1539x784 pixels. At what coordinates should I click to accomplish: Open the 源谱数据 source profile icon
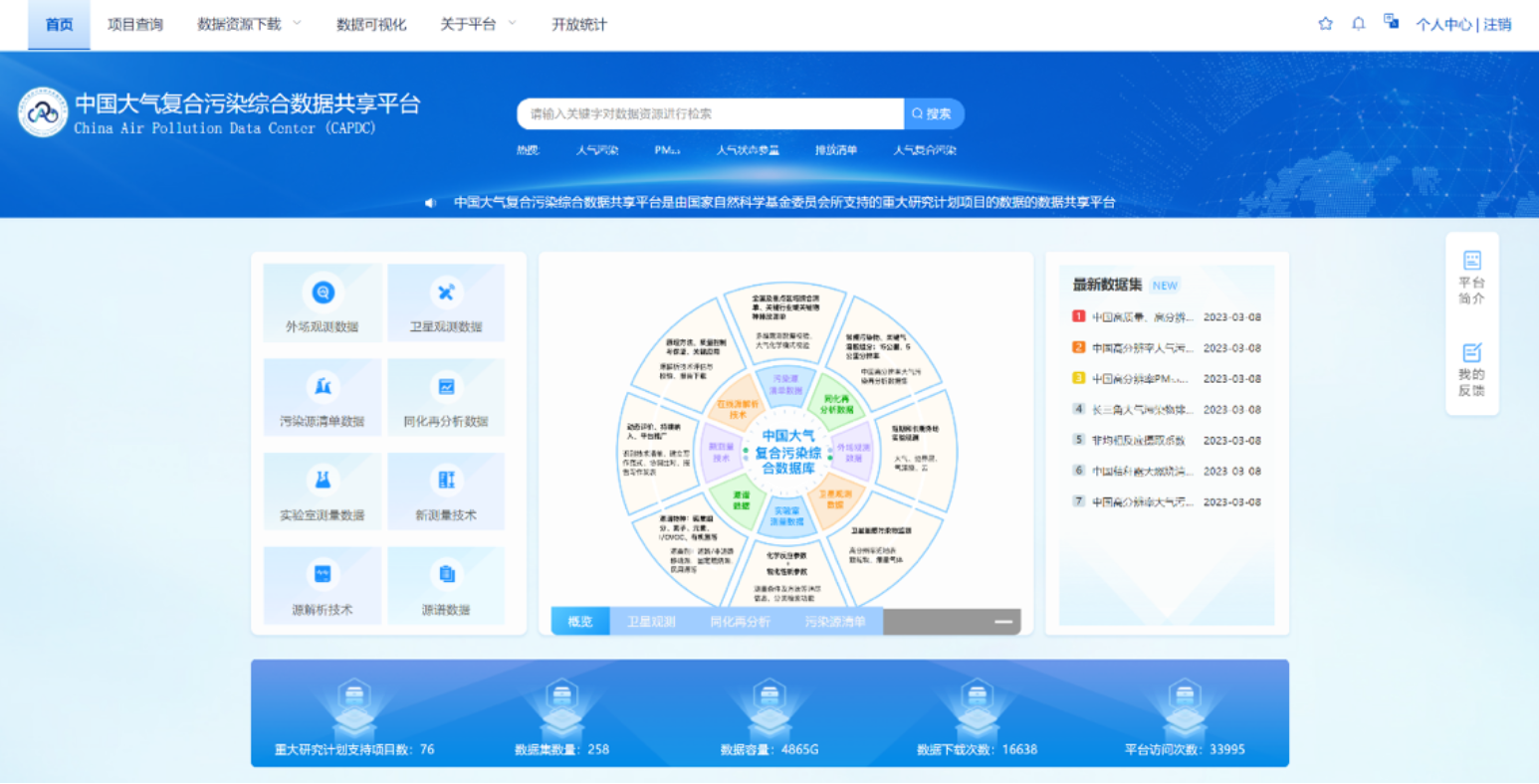[446, 585]
